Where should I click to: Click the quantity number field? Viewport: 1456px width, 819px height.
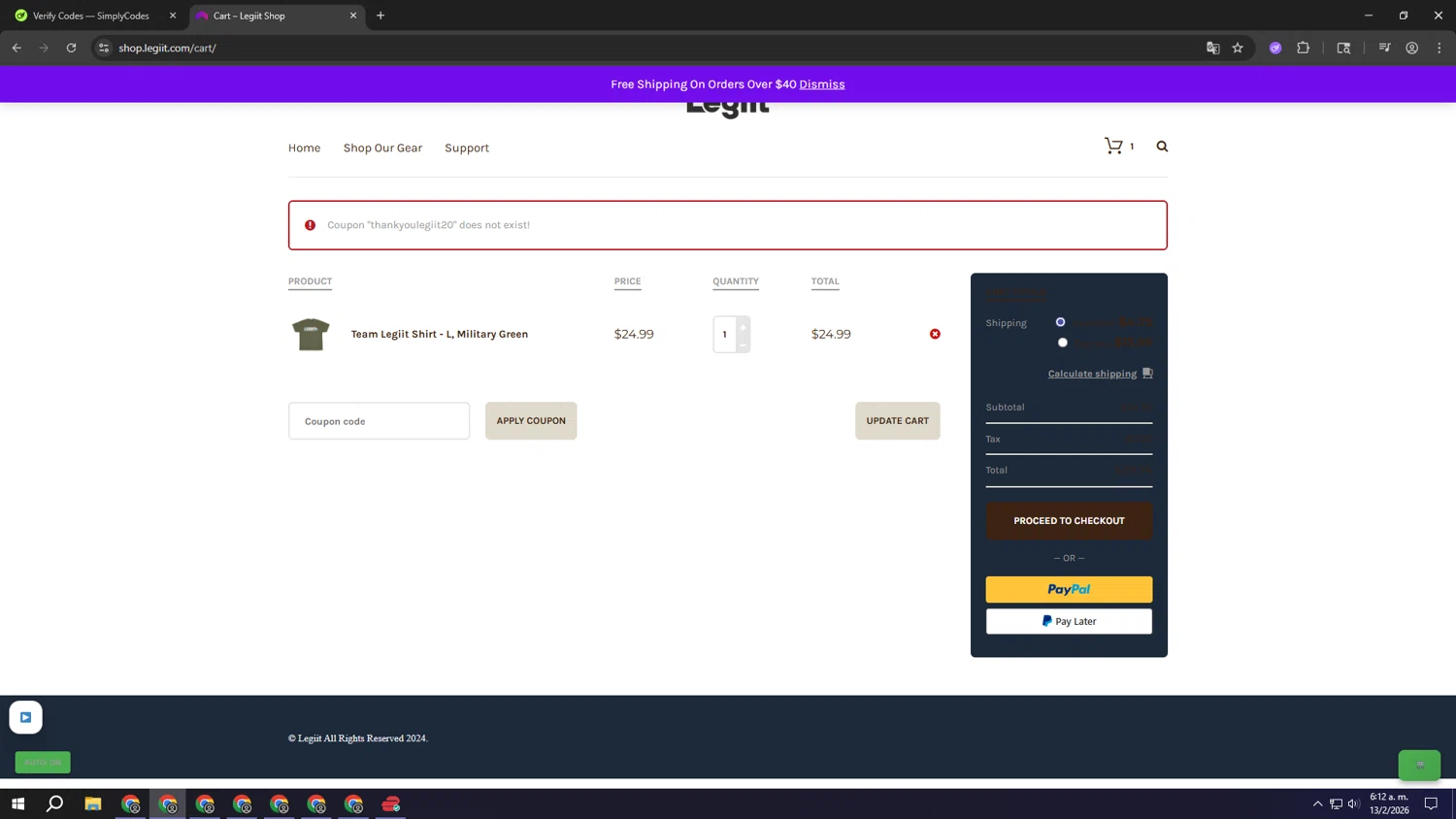pyautogui.click(x=724, y=335)
